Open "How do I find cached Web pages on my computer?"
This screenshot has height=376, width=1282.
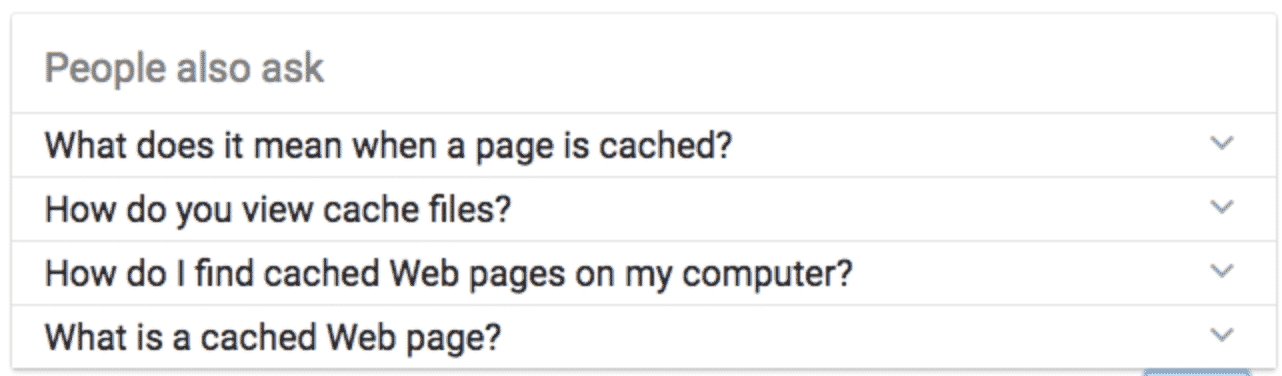[x=449, y=274]
